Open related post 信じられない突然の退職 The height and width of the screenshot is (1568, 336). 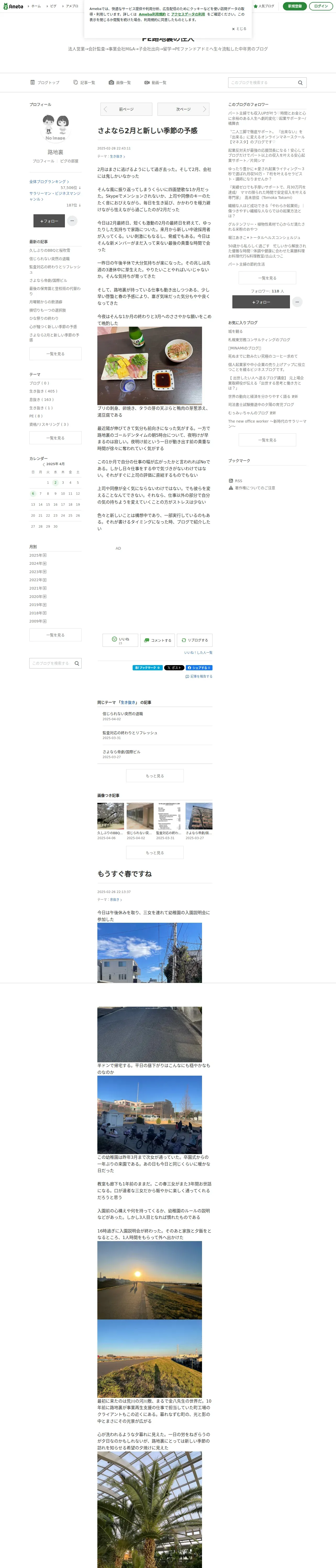pos(122,713)
